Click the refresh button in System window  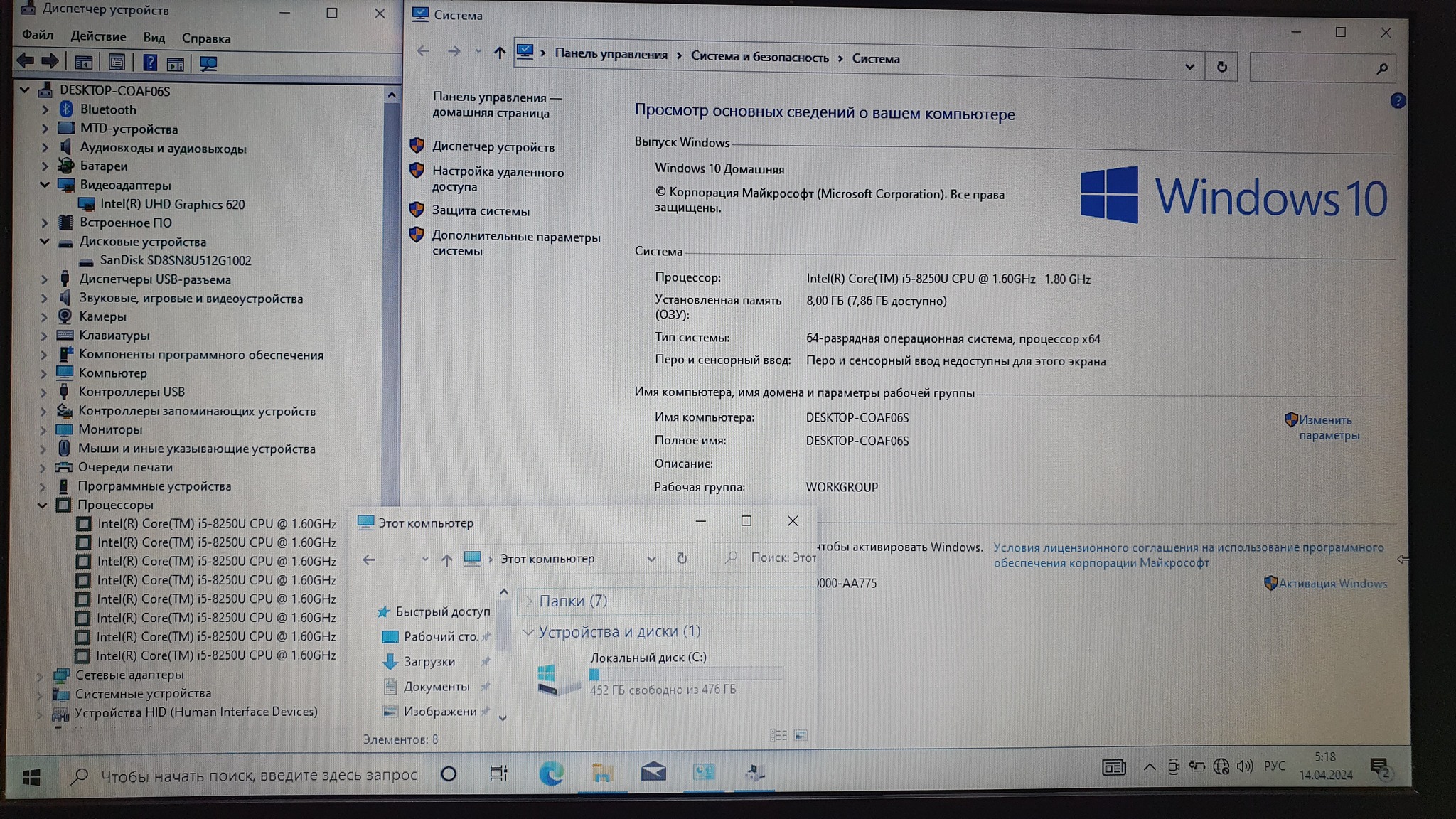click(x=1221, y=67)
